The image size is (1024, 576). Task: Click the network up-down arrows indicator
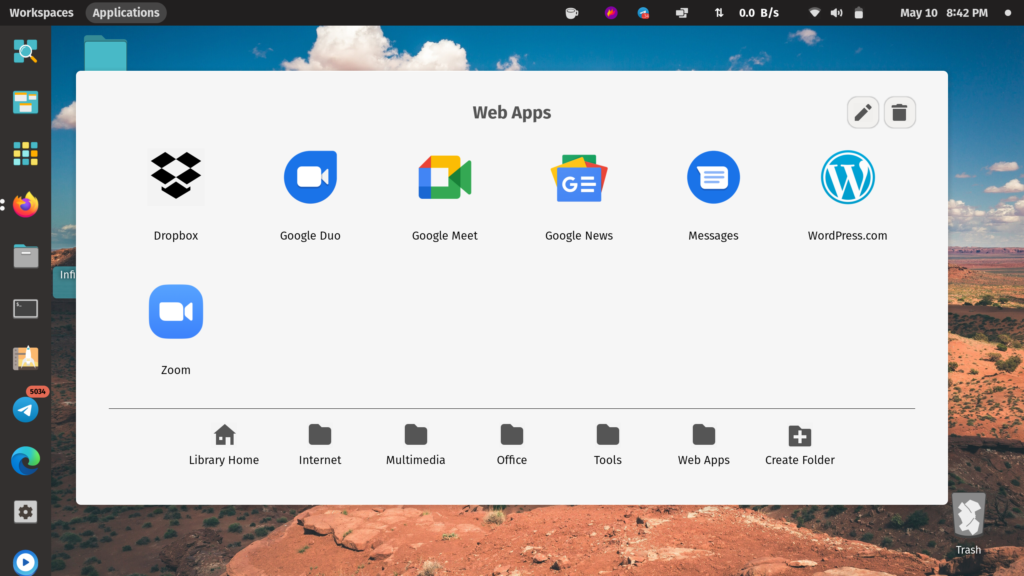719,12
